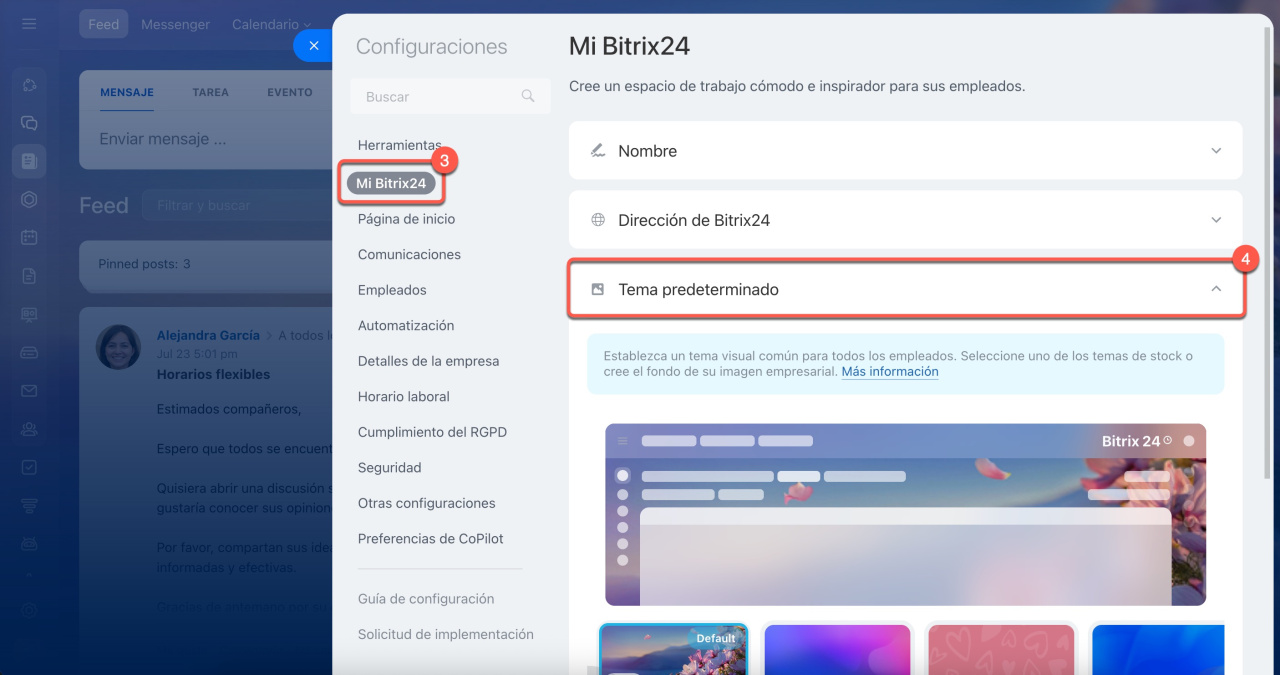Open the tasks checkmark icon in sidebar
The height and width of the screenshot is (675, 1280).
pos(29,466)
